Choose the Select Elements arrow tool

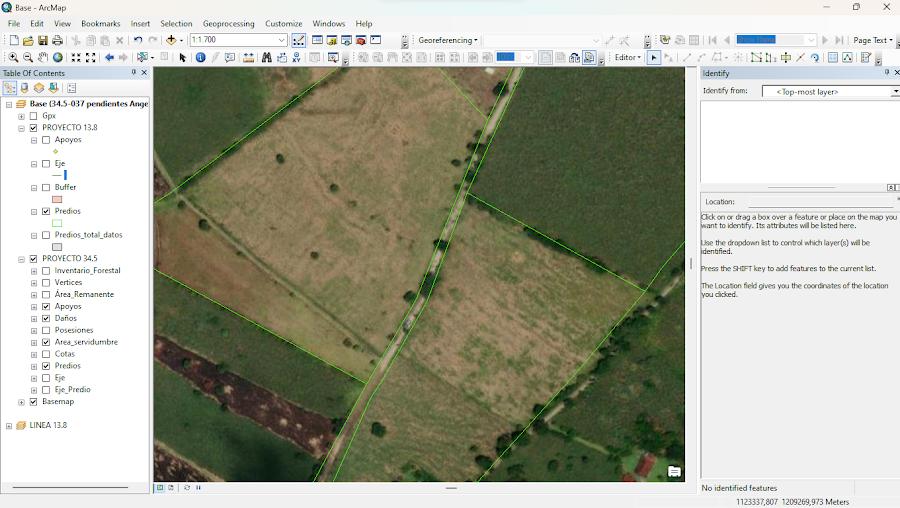click(x=183, y=57)
